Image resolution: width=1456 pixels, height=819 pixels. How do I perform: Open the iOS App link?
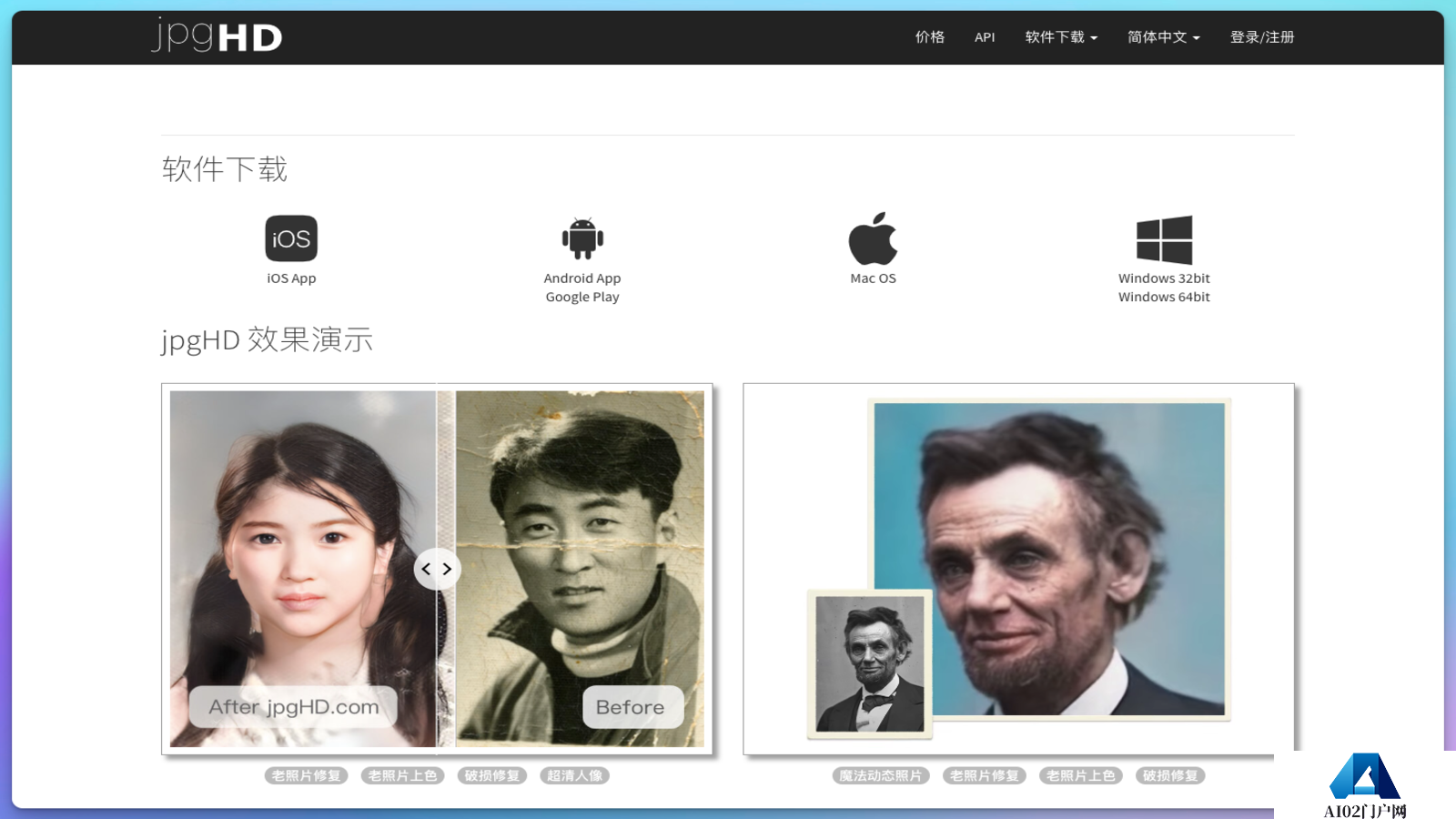(x=291, y=278)
